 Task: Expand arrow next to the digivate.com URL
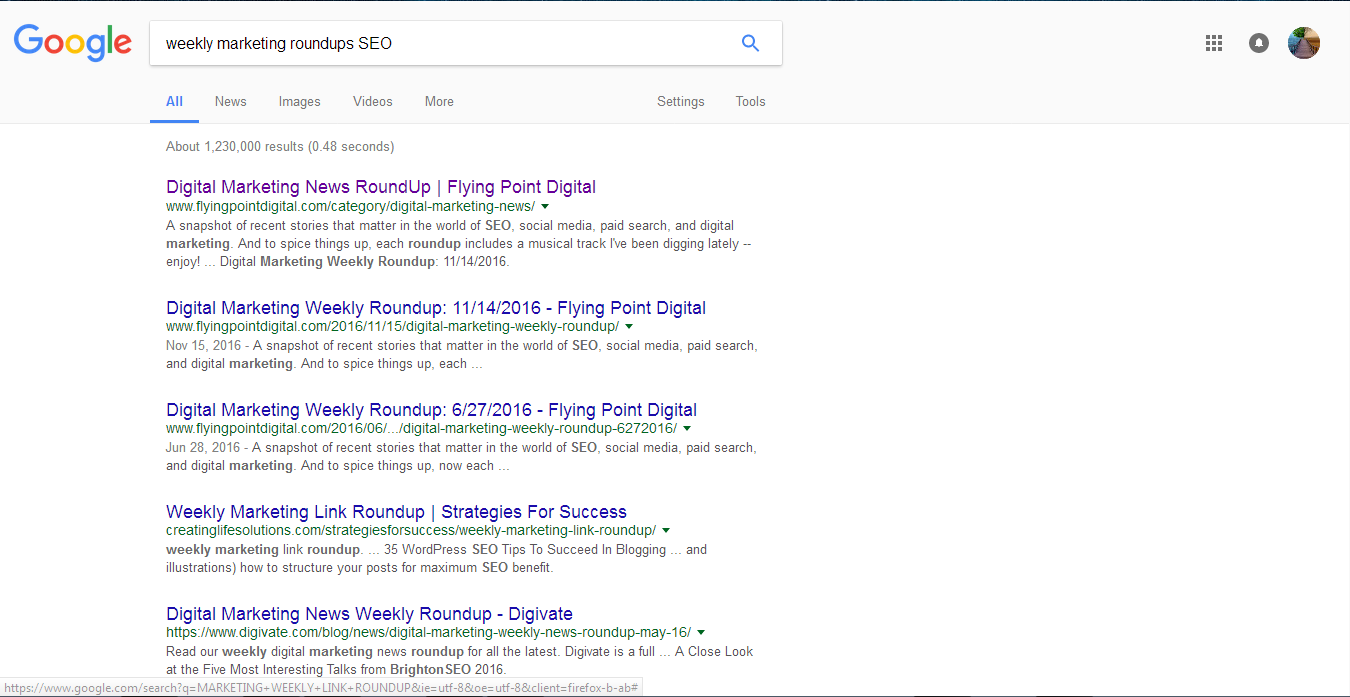[x=701, y=633]
